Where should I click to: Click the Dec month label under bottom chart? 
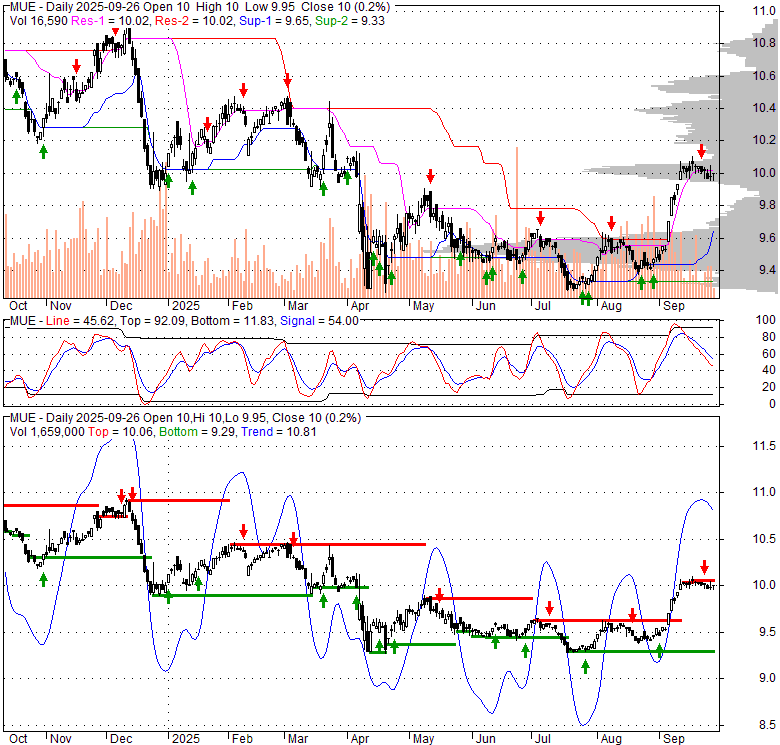tap(121, 739)
